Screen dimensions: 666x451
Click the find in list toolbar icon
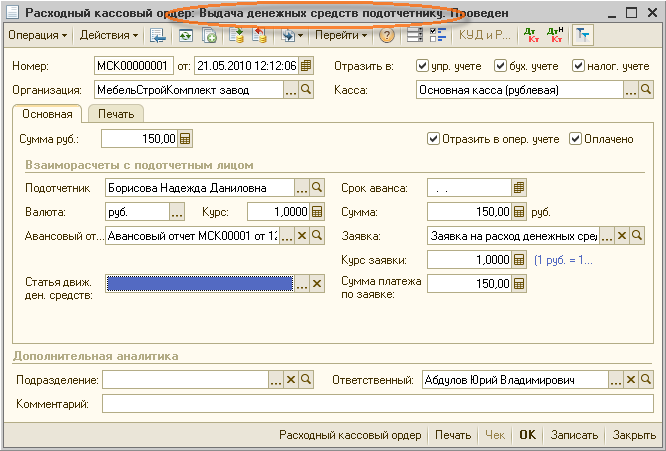(x=158, y=35)
